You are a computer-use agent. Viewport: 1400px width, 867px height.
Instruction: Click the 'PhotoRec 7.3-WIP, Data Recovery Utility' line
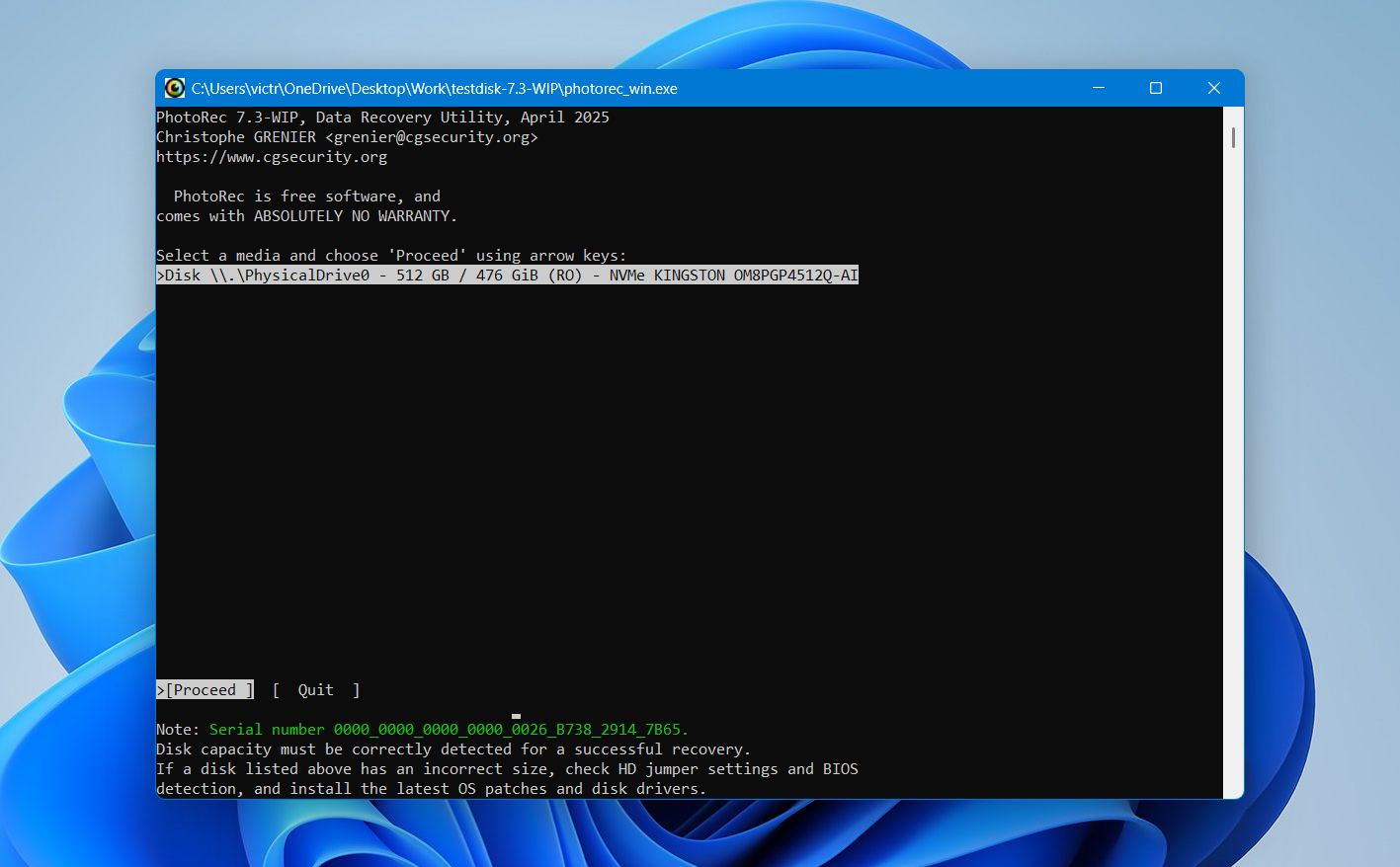pos(383,118)
